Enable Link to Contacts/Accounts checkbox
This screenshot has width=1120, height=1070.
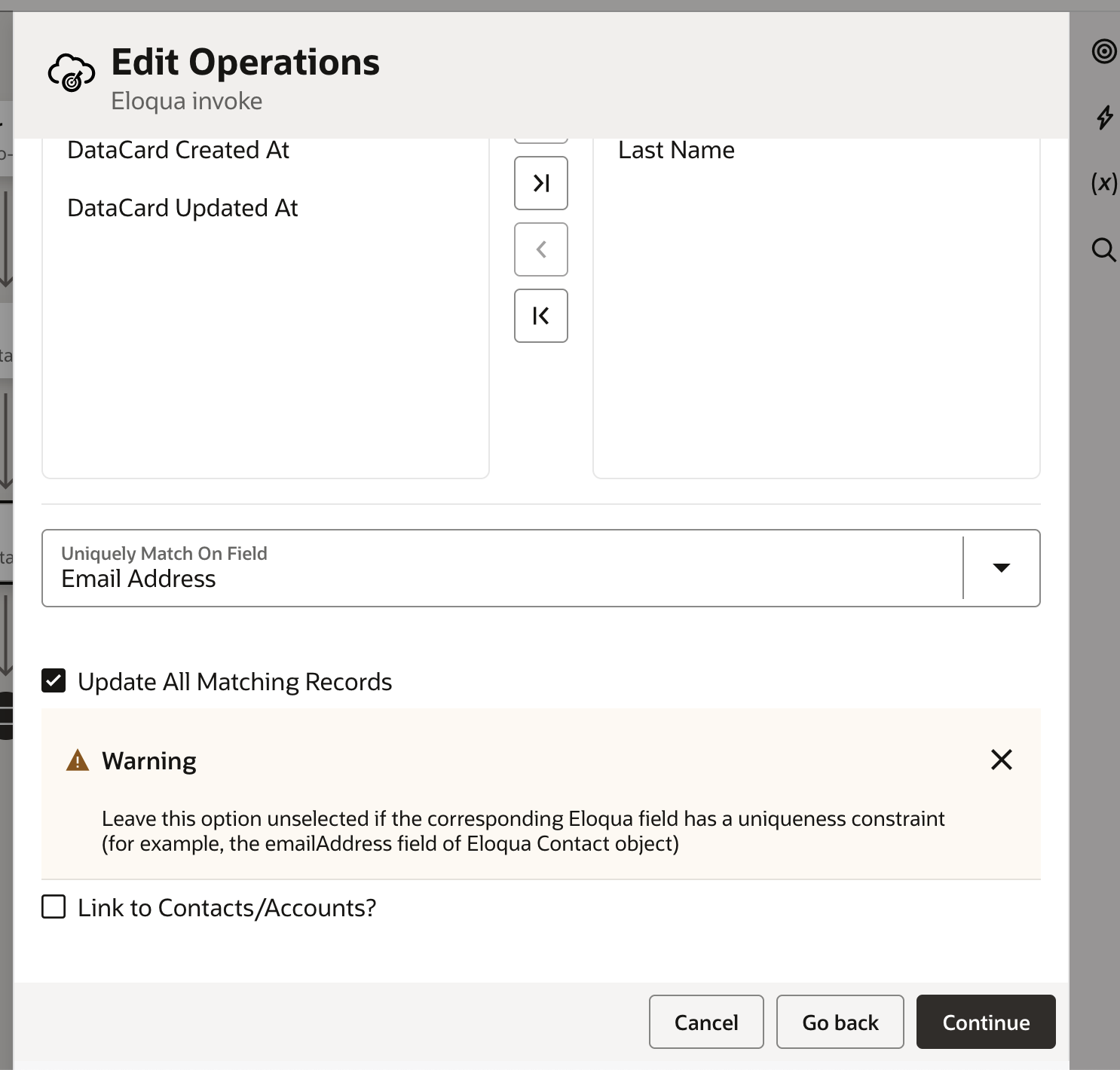(54, 907)
